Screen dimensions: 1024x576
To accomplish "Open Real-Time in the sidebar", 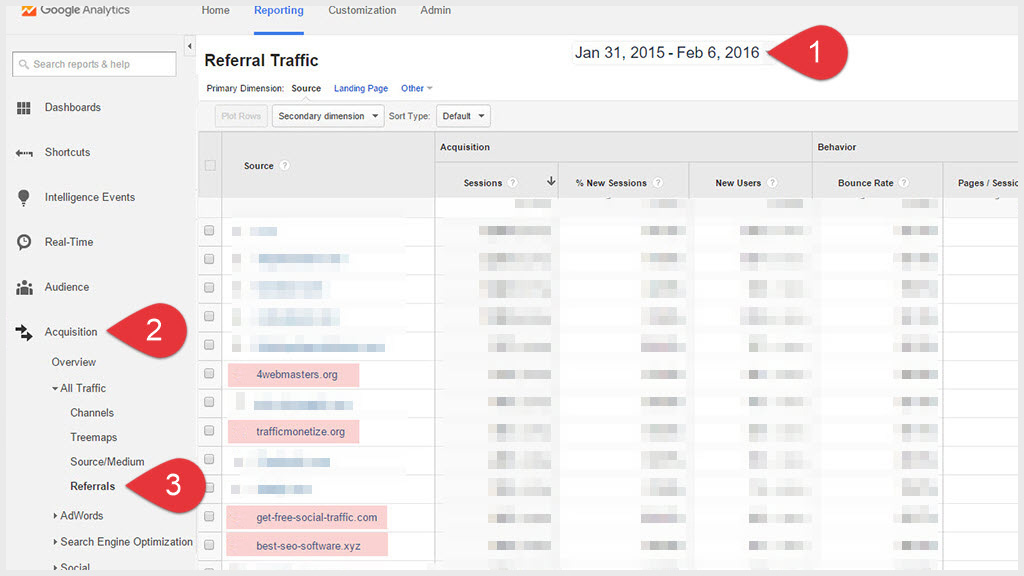I will [69, 242].
